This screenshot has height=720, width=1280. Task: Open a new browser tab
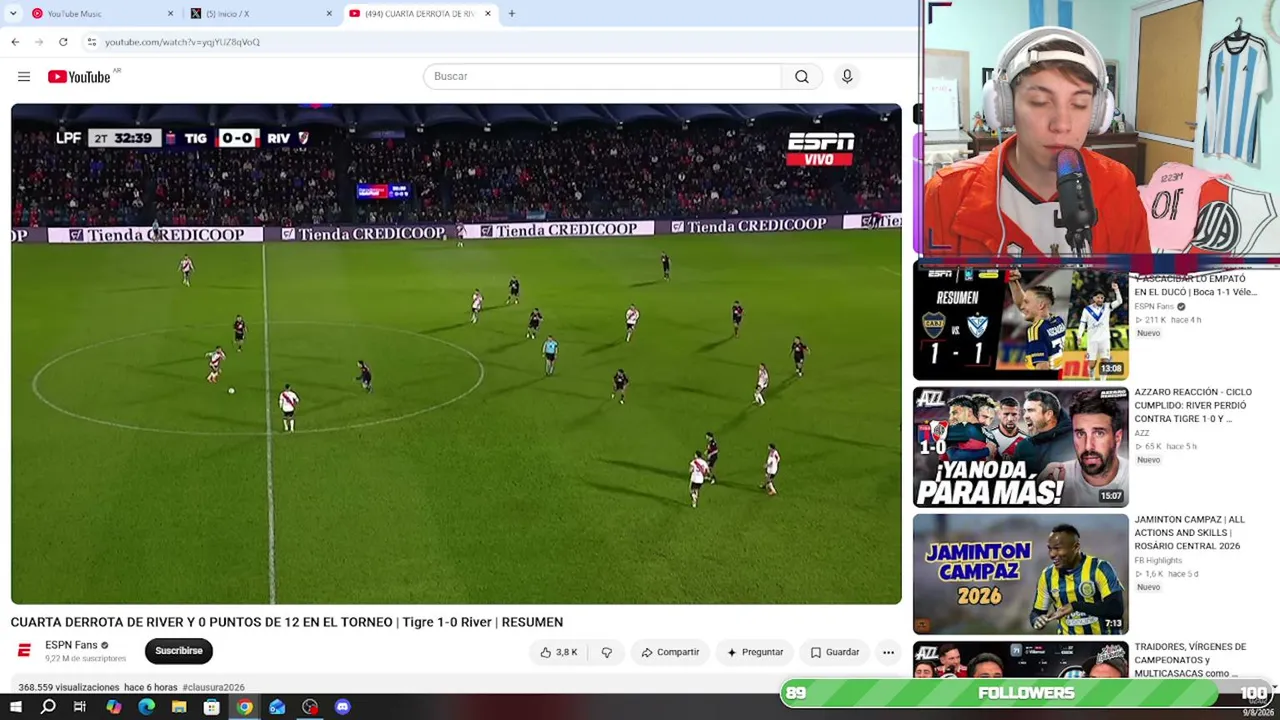pos(512,14)
